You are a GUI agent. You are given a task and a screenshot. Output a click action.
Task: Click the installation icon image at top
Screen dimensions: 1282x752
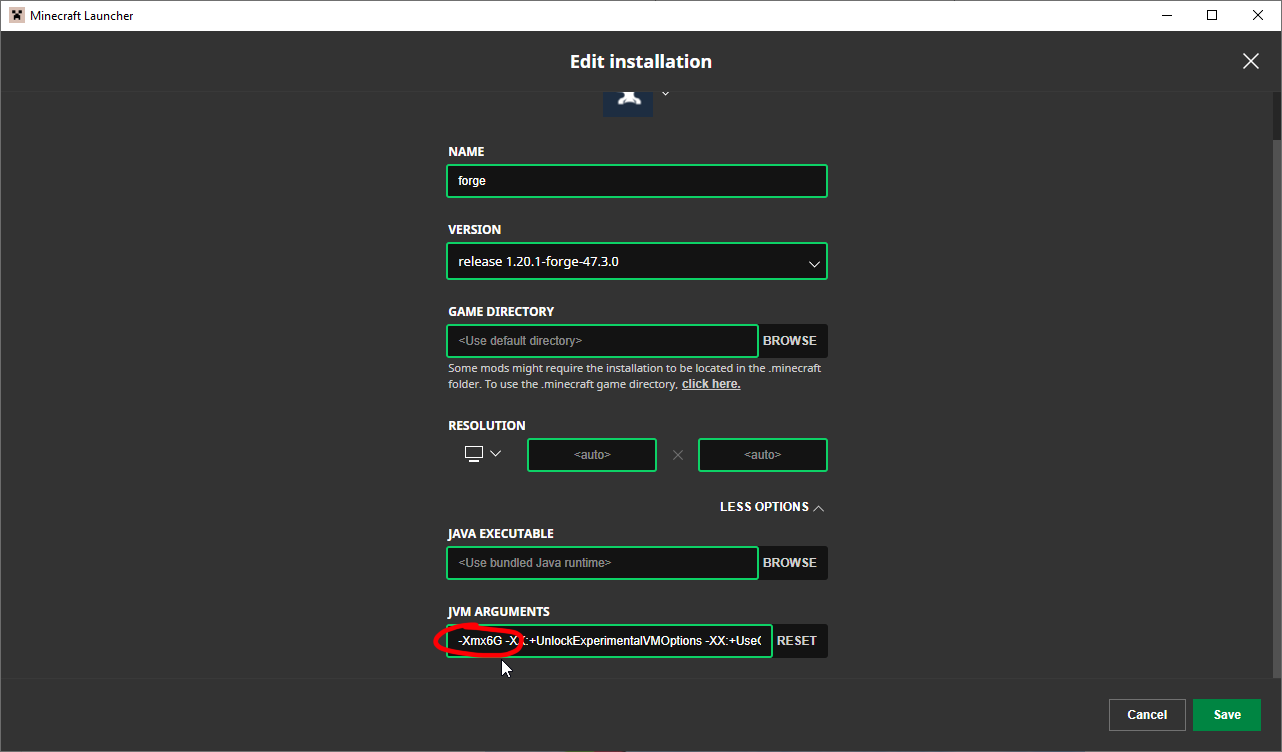tap(628, 101)
